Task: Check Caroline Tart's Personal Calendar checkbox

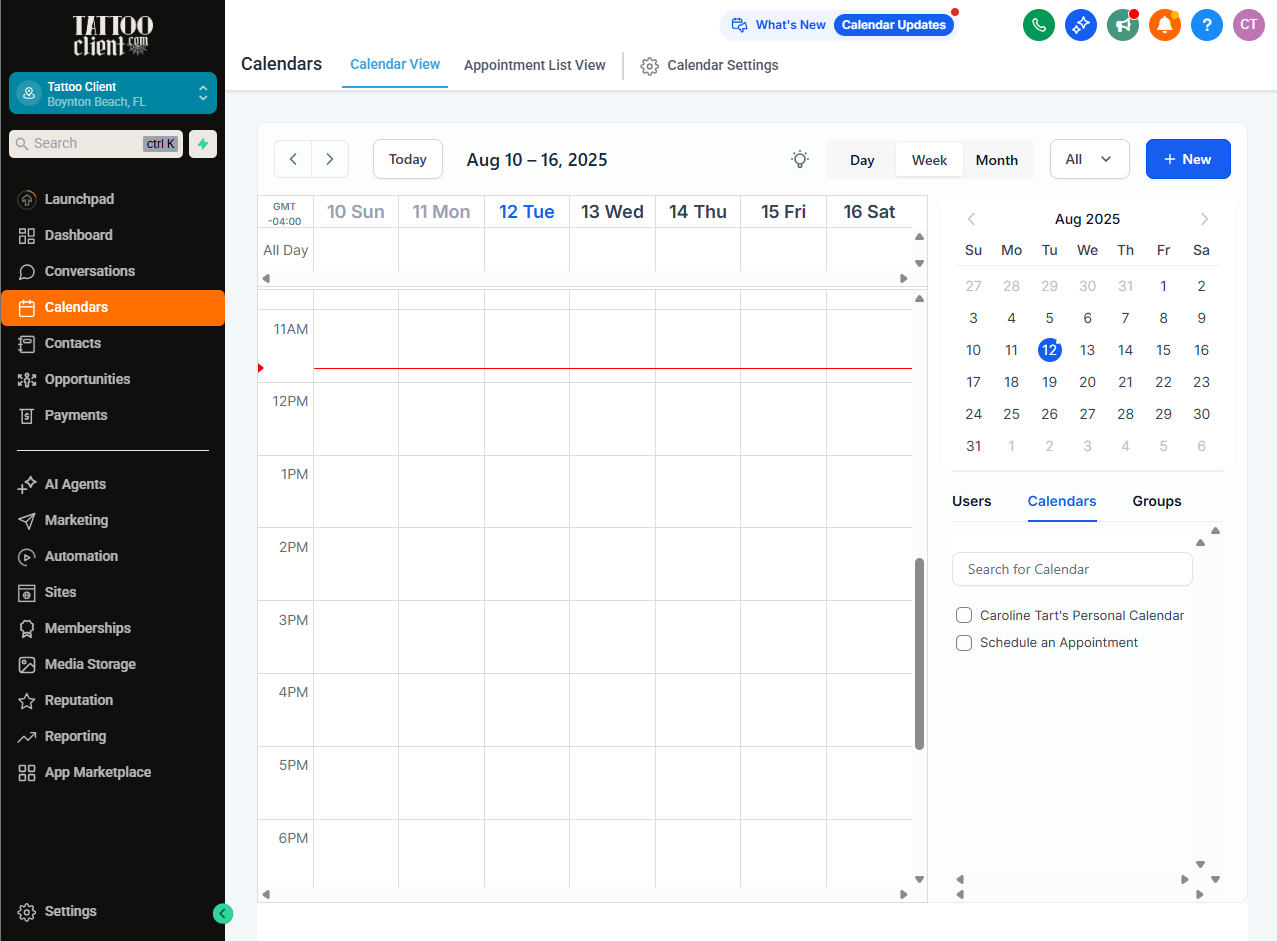Action: tap(964, 616)
